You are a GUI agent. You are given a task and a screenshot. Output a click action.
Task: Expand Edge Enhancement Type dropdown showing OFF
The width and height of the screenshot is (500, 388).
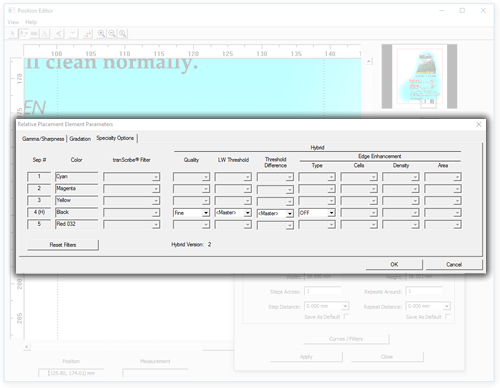pyautogui.click(x=317, y=213)
